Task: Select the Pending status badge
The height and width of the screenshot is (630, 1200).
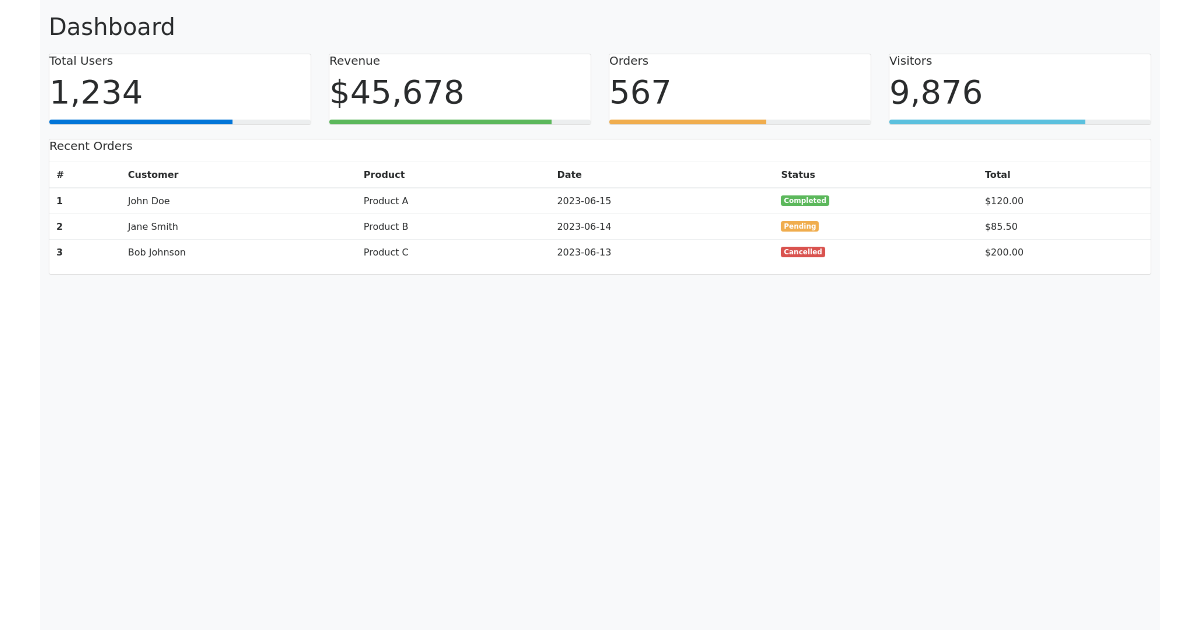Action: point(800,226)
